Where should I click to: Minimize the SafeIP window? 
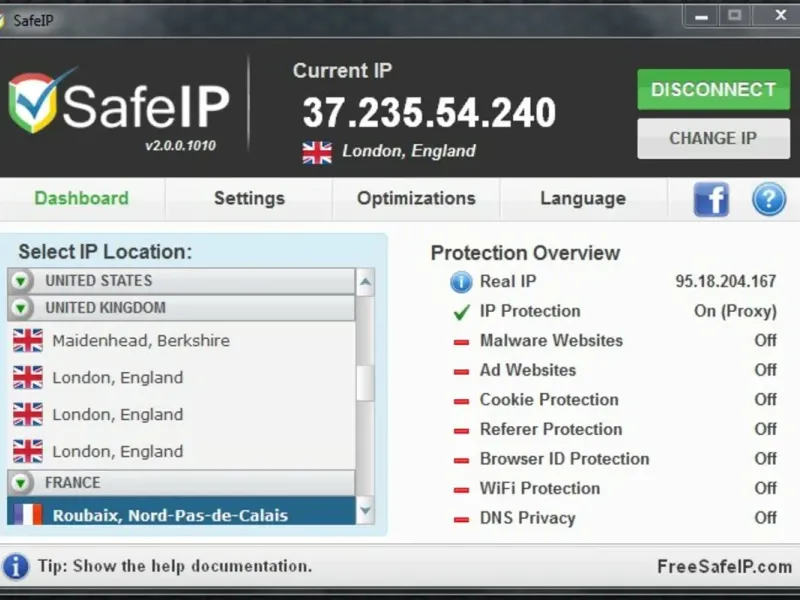702,16
